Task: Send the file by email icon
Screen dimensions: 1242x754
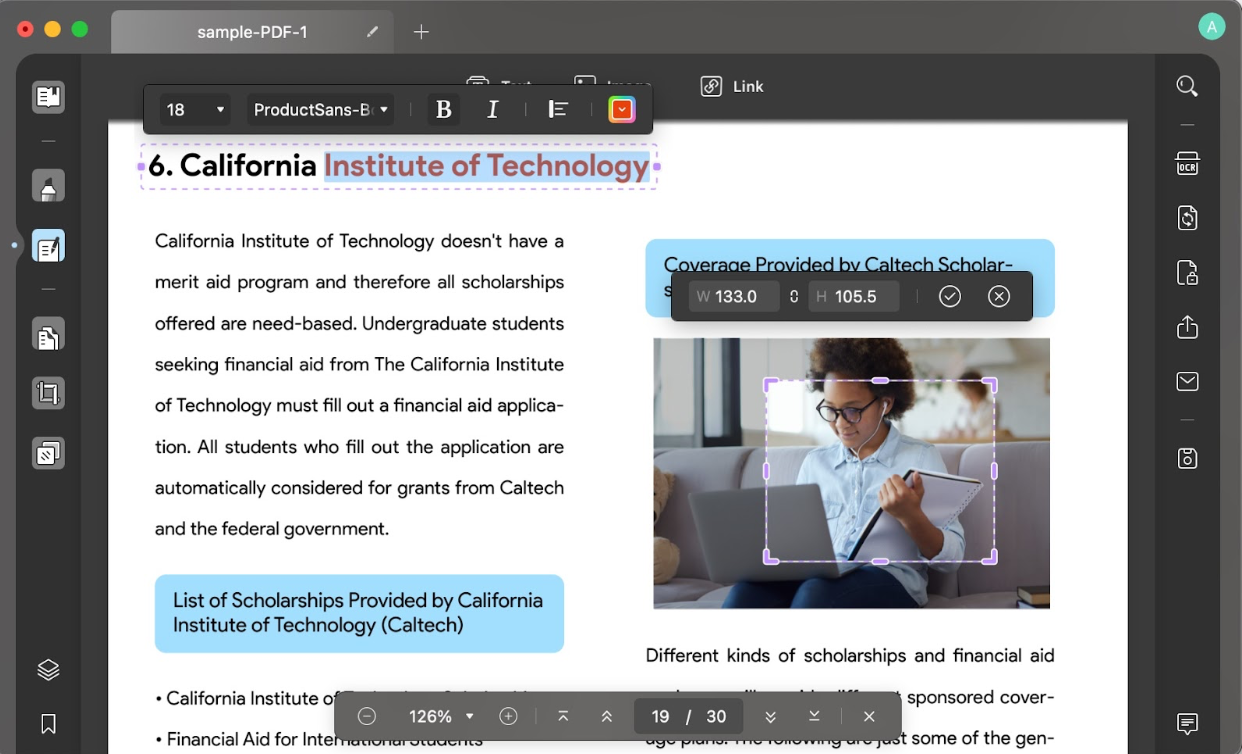Action: click(1187, 381)
